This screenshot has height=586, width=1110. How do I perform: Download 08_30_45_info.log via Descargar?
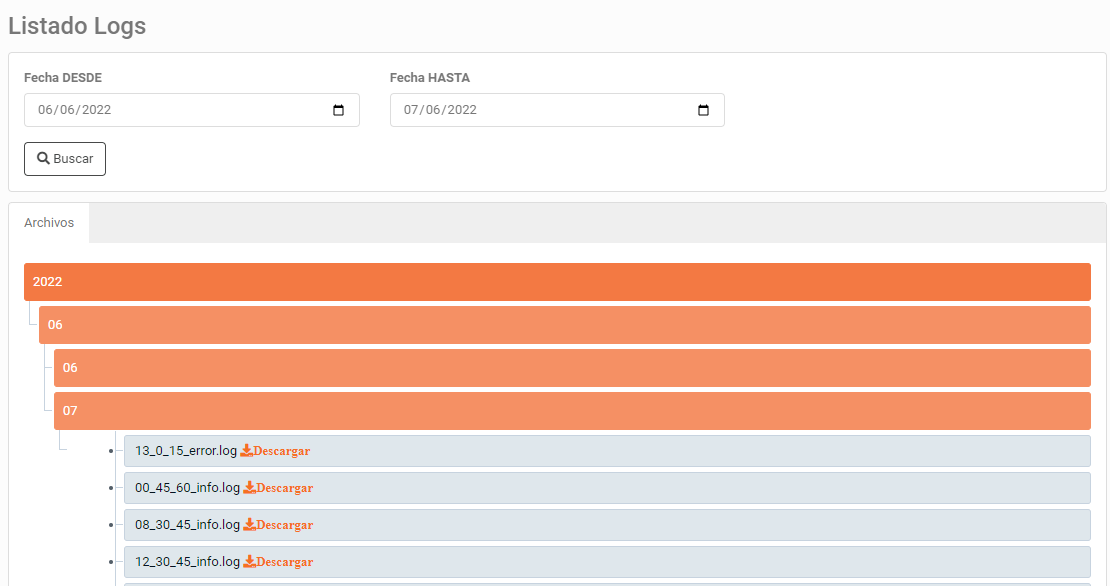pos(278,524)
